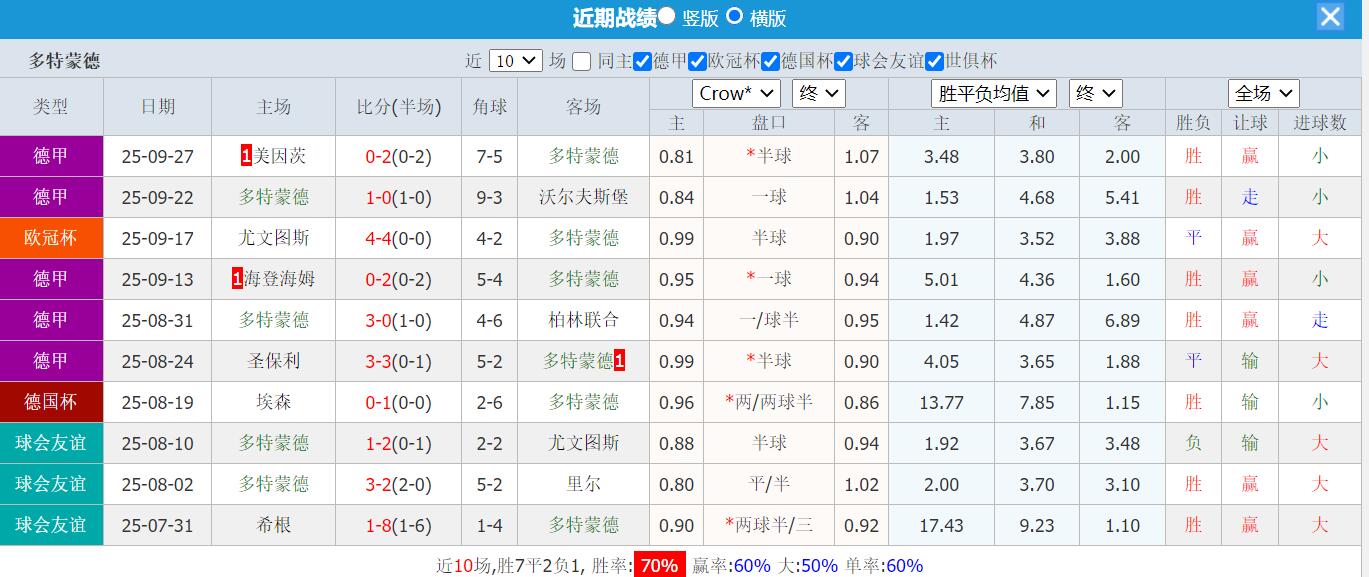Disable the 德国杯 filter checkbox

point(770,61)
